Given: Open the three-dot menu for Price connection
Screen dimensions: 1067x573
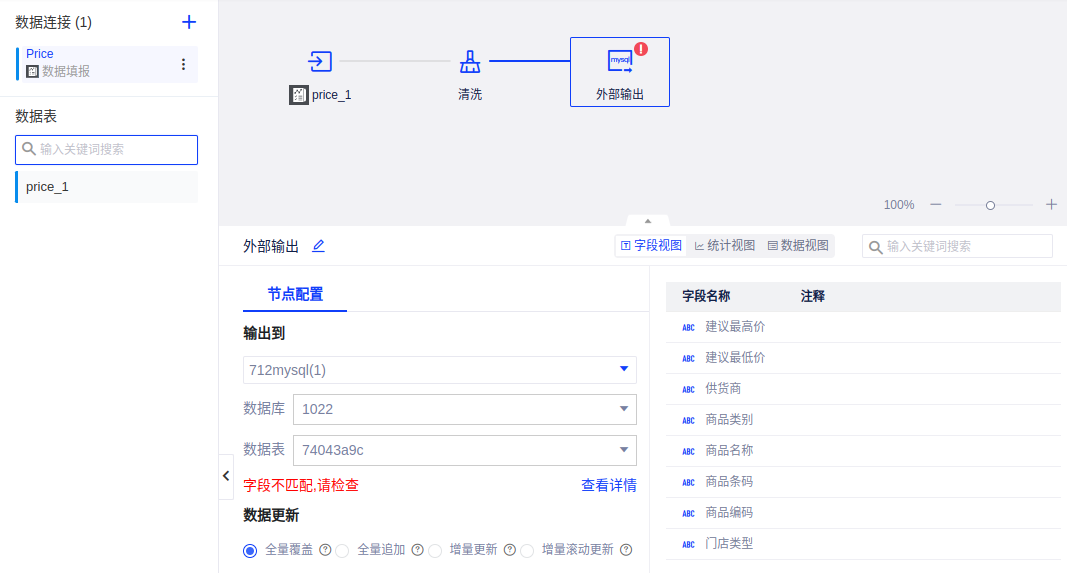Looking at the screenshot, I should pyautogui.click(x=183, y=64).
